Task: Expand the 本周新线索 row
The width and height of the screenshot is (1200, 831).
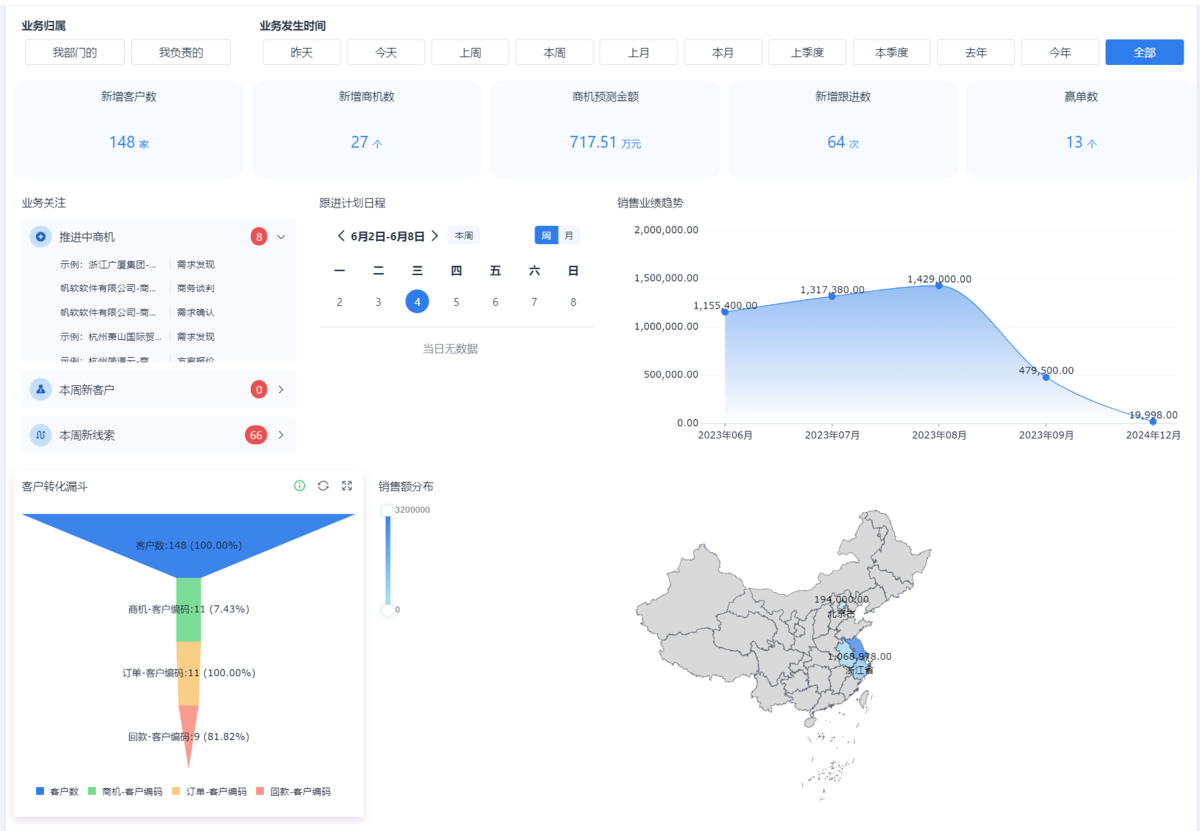Action: (281, 435)
